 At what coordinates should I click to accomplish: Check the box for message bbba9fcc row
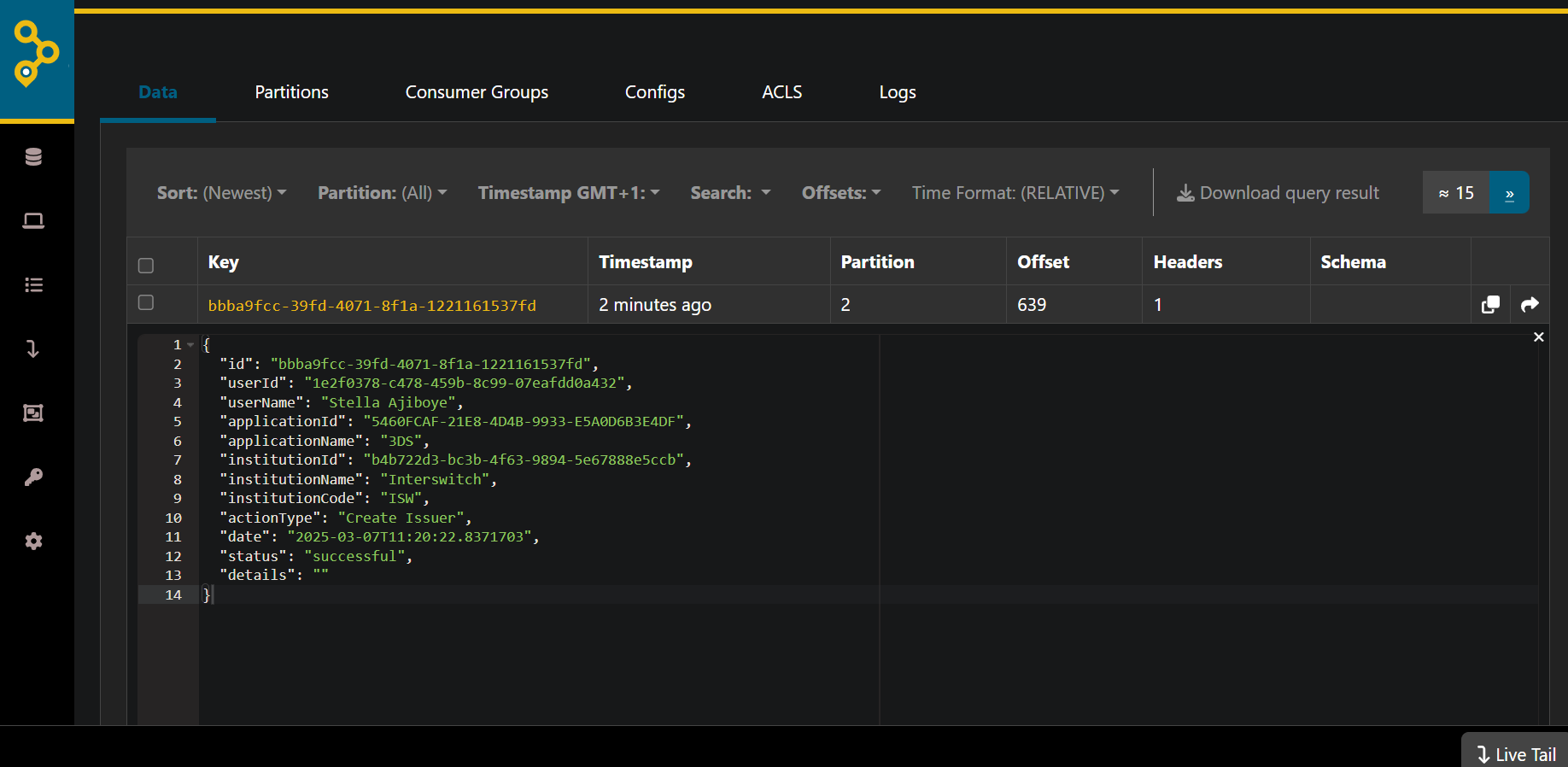point(146,302)
